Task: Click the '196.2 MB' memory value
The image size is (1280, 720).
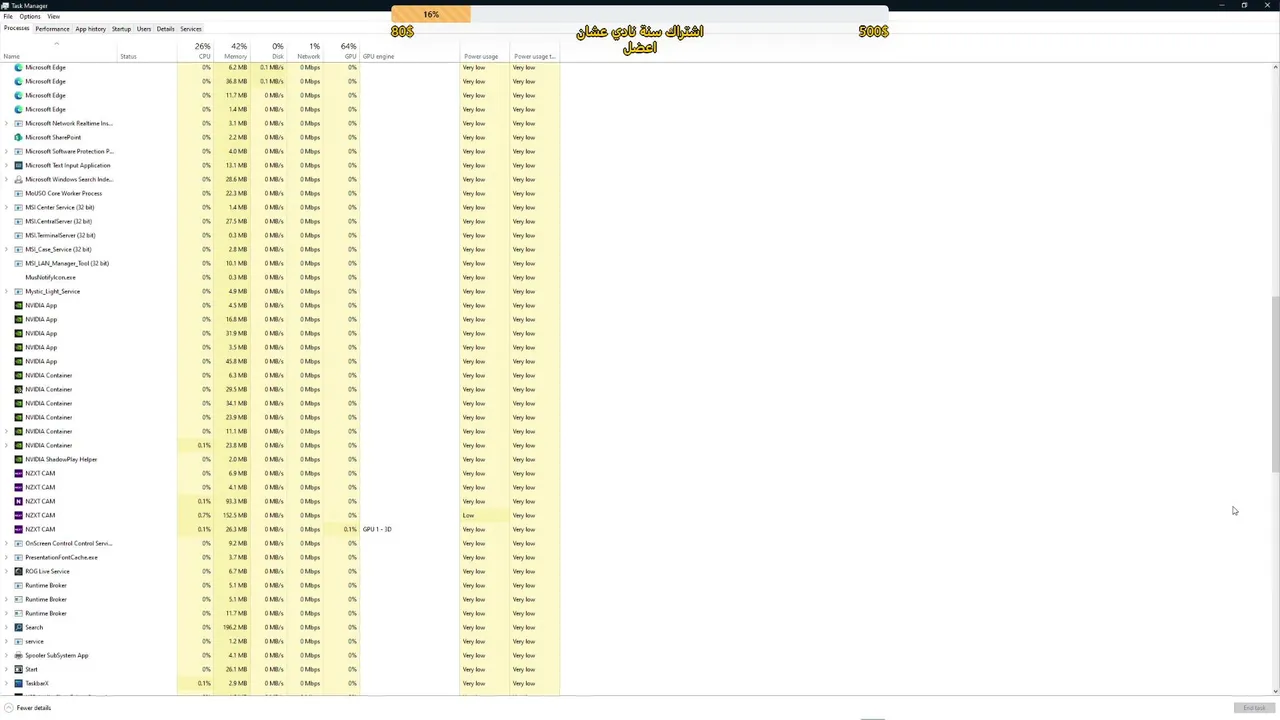Action: point(235,627)
